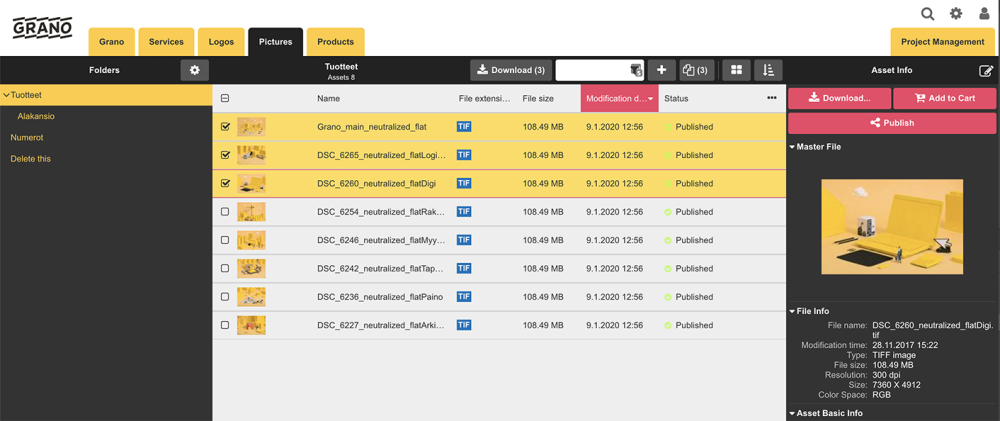Toggle the select-all header checkbox
Viewport: 1000px width, 421px height.
tap(225, 98)
